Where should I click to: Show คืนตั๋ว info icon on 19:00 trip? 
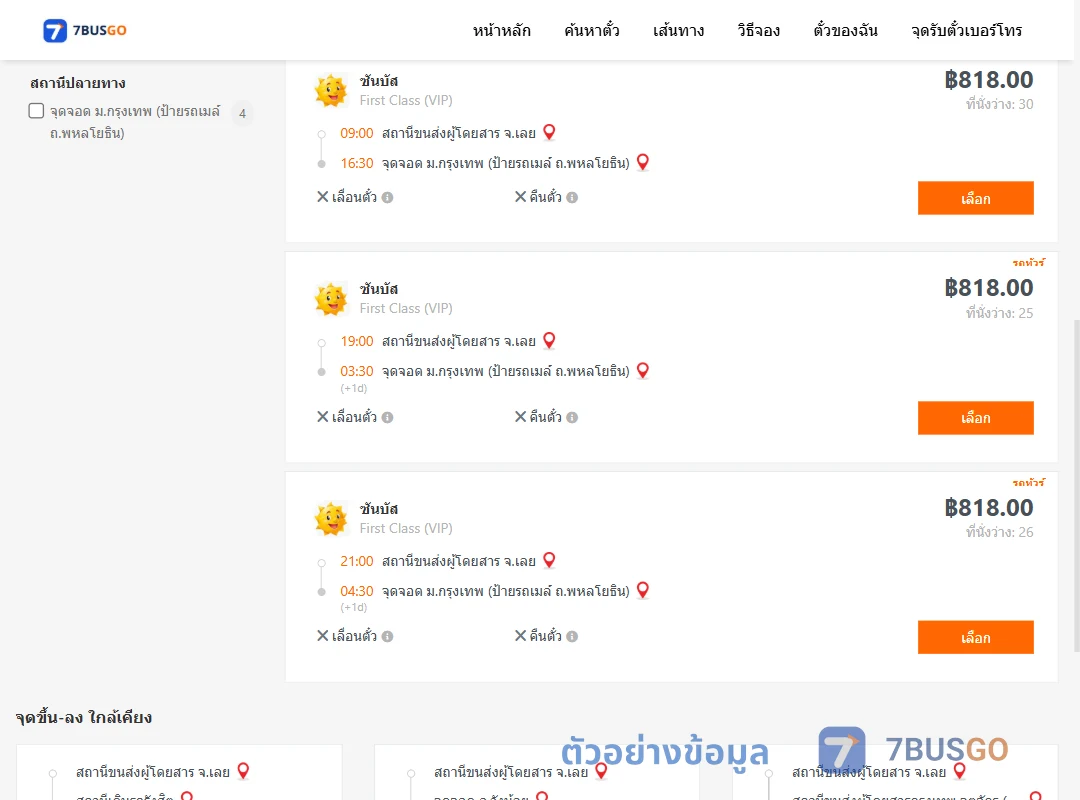572,418
